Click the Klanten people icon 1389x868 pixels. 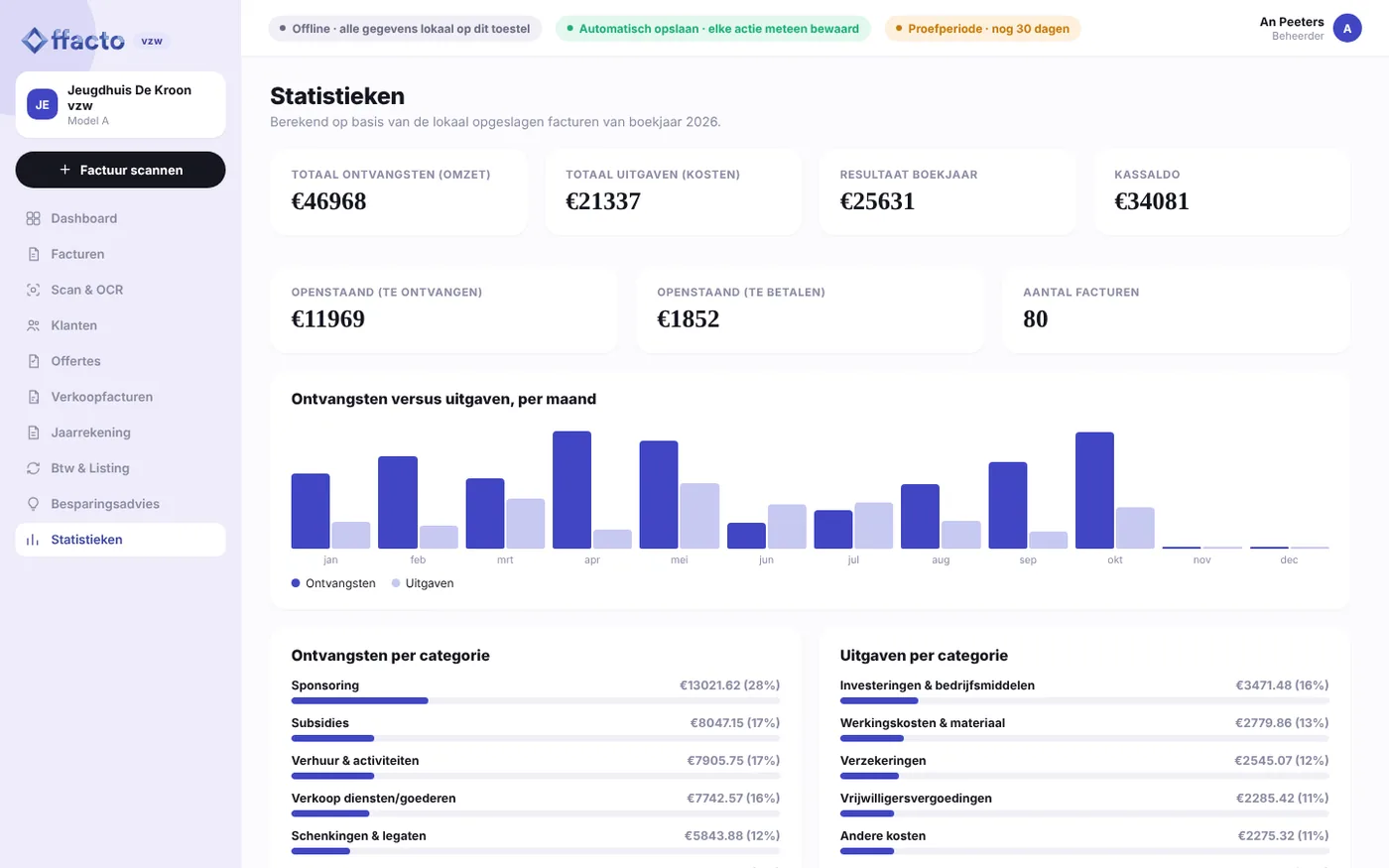coord(33,325)
